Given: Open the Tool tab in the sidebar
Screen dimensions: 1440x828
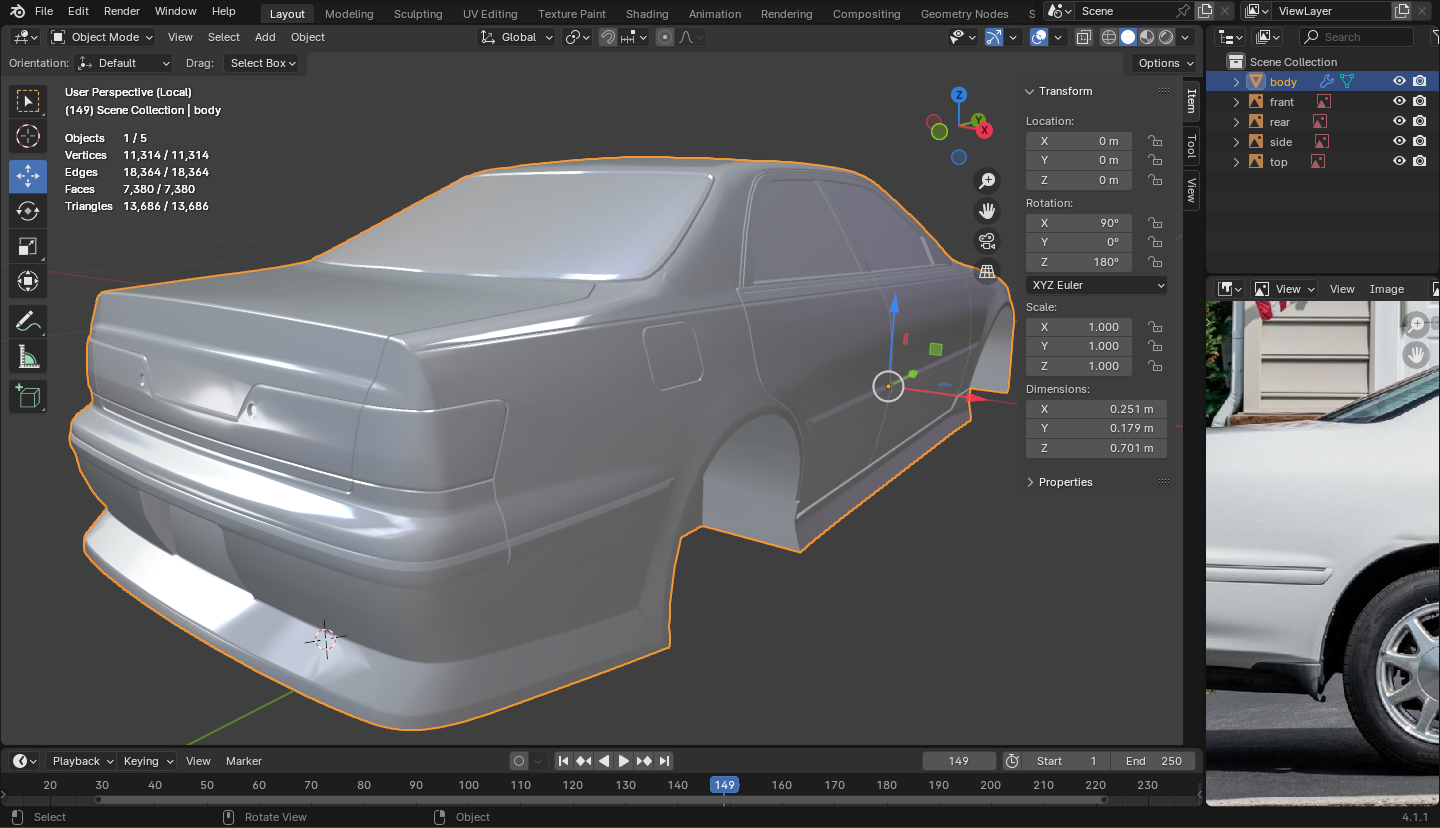Looking at the screenshot, I should (x=1191, y=146).
